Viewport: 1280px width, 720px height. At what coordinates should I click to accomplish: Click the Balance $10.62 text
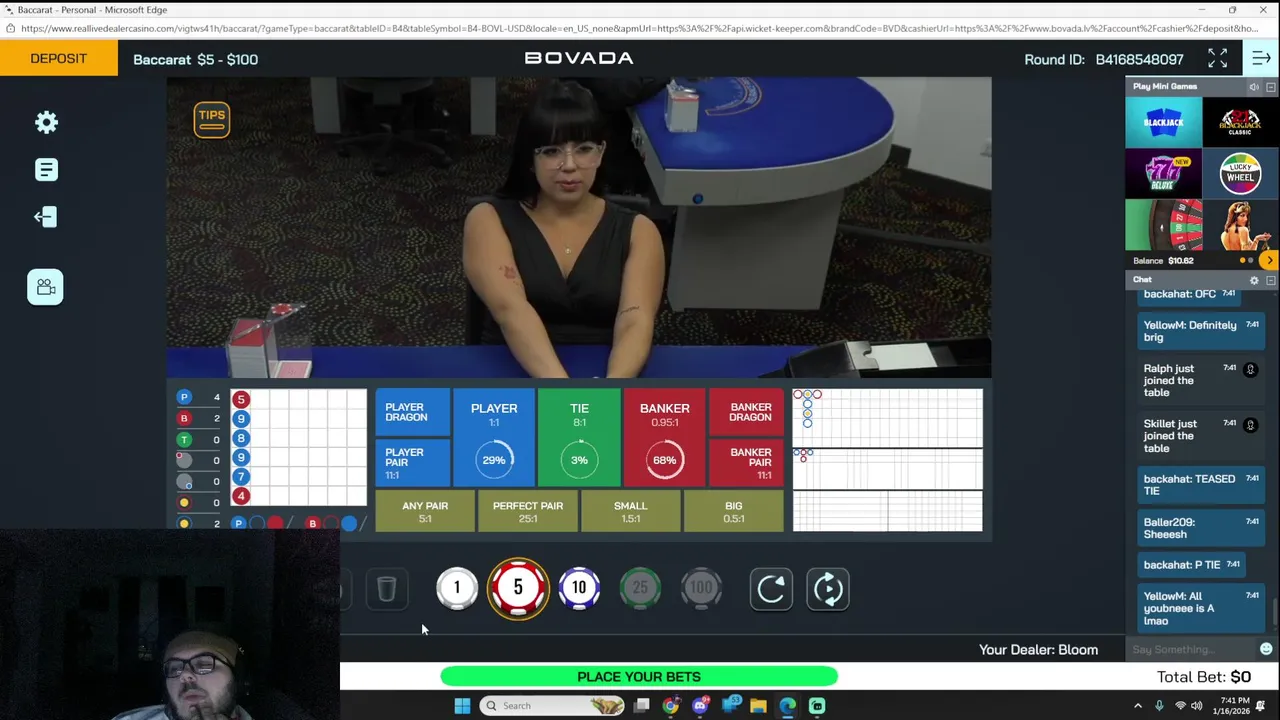pos(1164,261)
